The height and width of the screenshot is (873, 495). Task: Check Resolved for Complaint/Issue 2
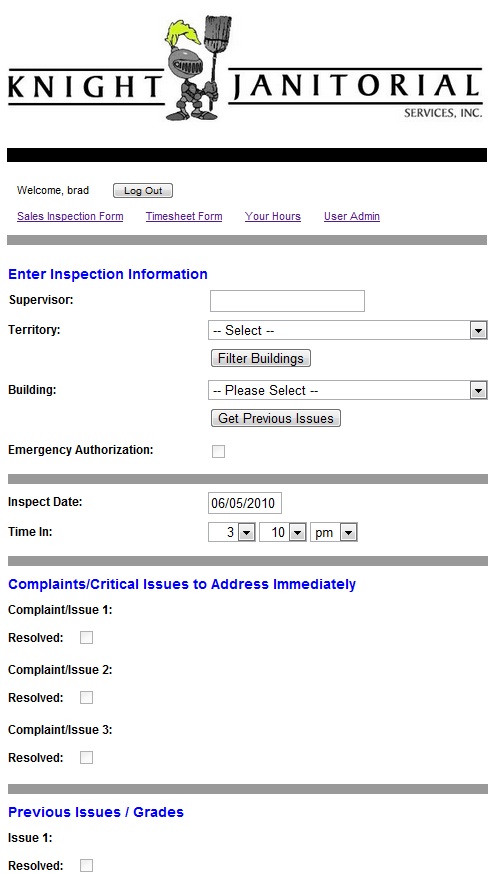(86, 698)
